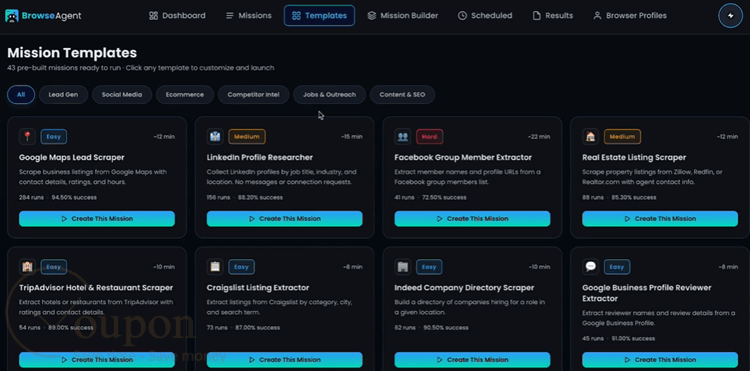Image resolution: width=750 pixels, height=371 pixels.
Task: Click the LinkedIn Profile Researcher title
Action: [260, 157]
